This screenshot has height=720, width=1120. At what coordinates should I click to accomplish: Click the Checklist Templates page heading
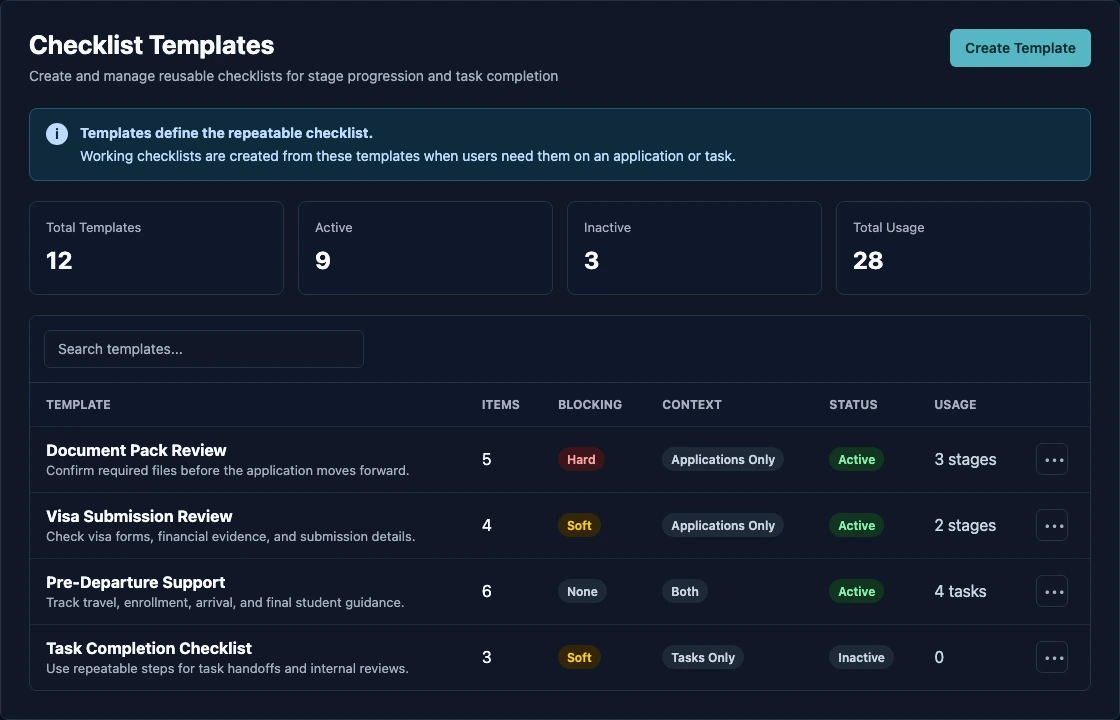coord(151,45)
